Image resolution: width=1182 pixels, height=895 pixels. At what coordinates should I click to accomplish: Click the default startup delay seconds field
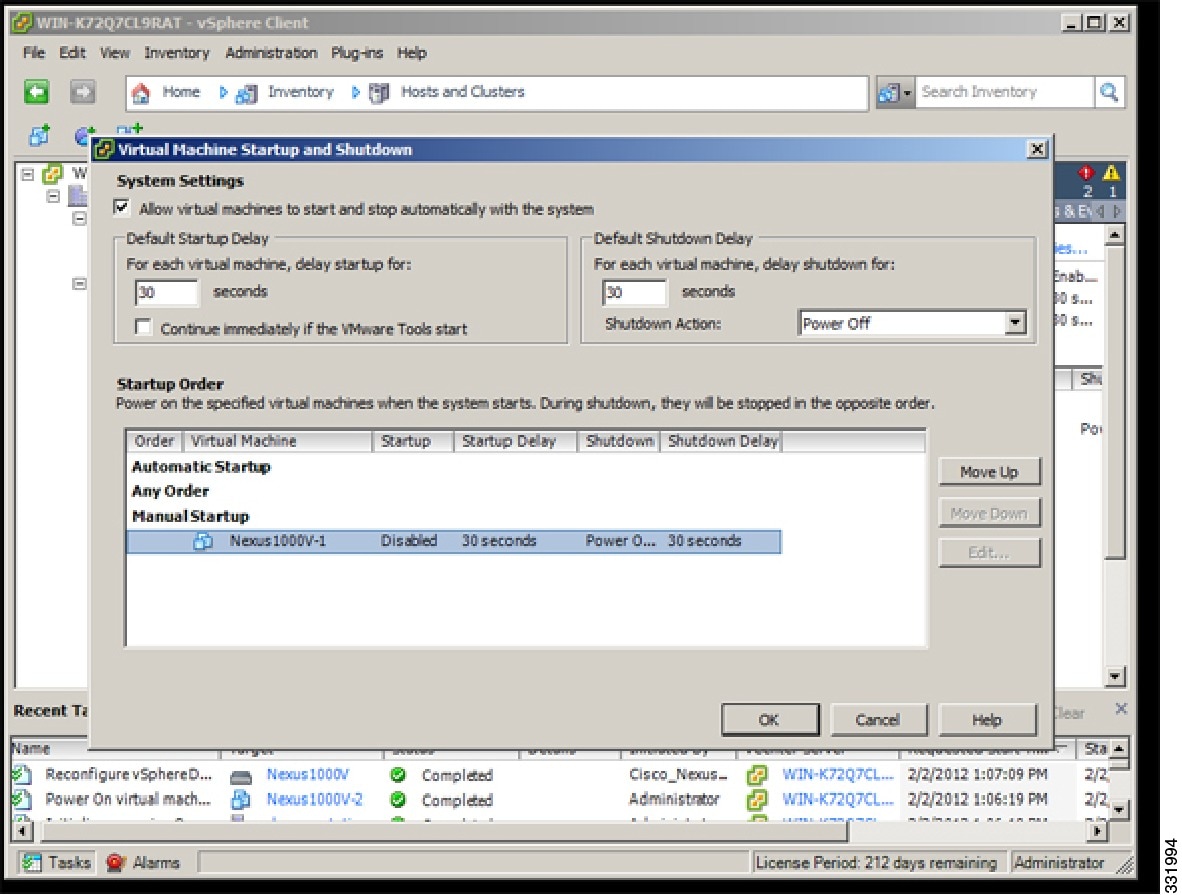point(167,292)
